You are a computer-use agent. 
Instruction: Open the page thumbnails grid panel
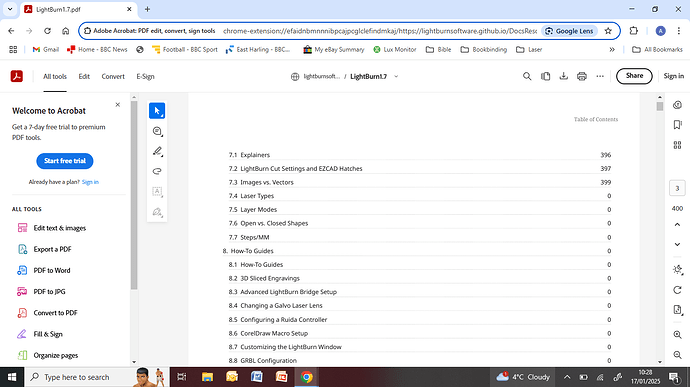[677, 145]
